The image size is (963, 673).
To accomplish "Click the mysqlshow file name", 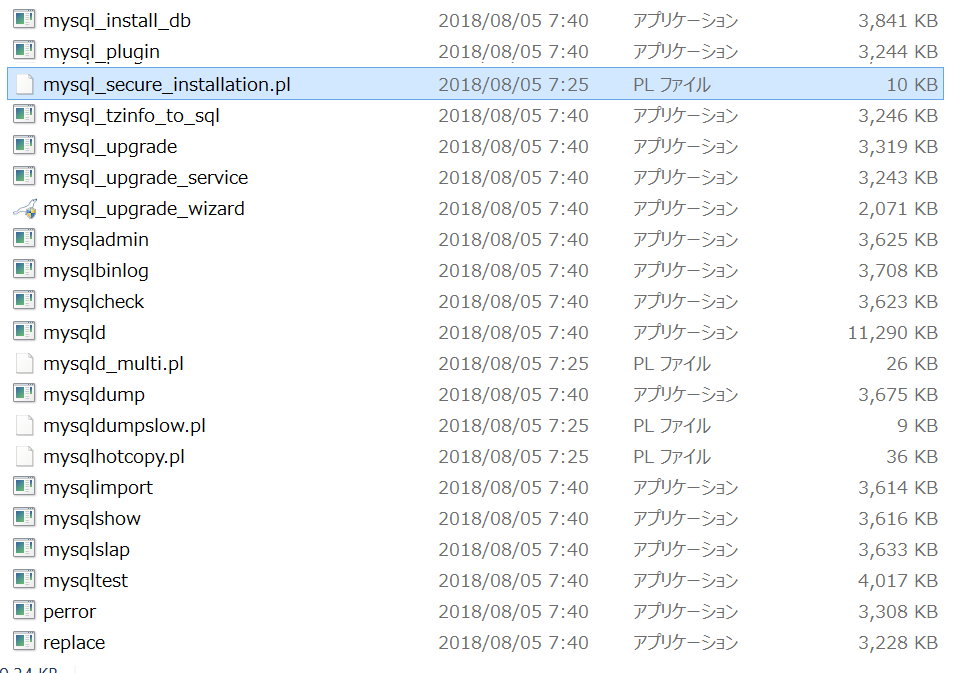I will 92,518.
